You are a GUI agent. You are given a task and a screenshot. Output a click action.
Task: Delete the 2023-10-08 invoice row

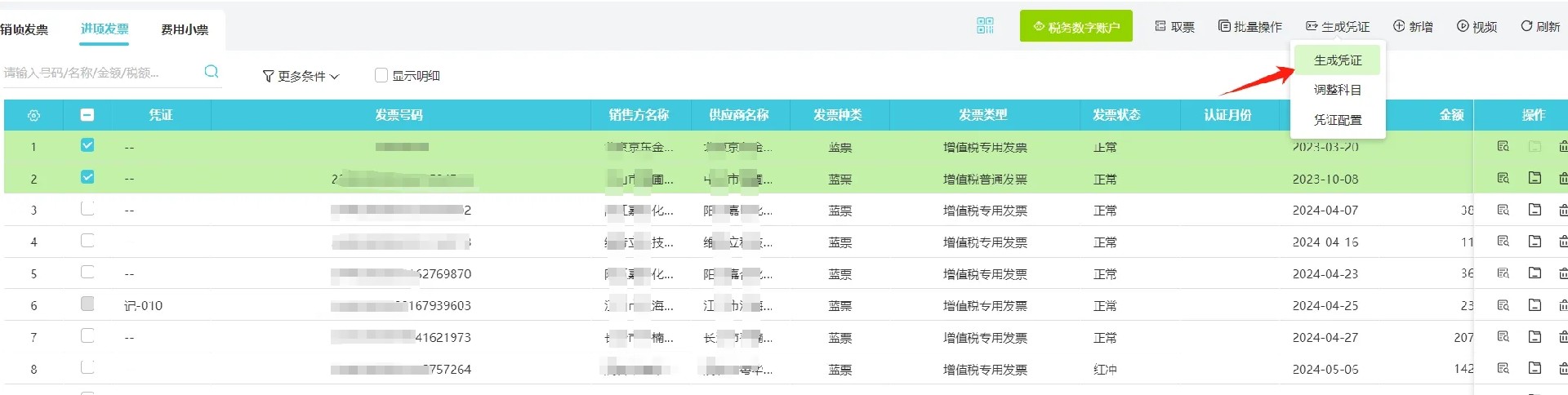click(1562, 178)
